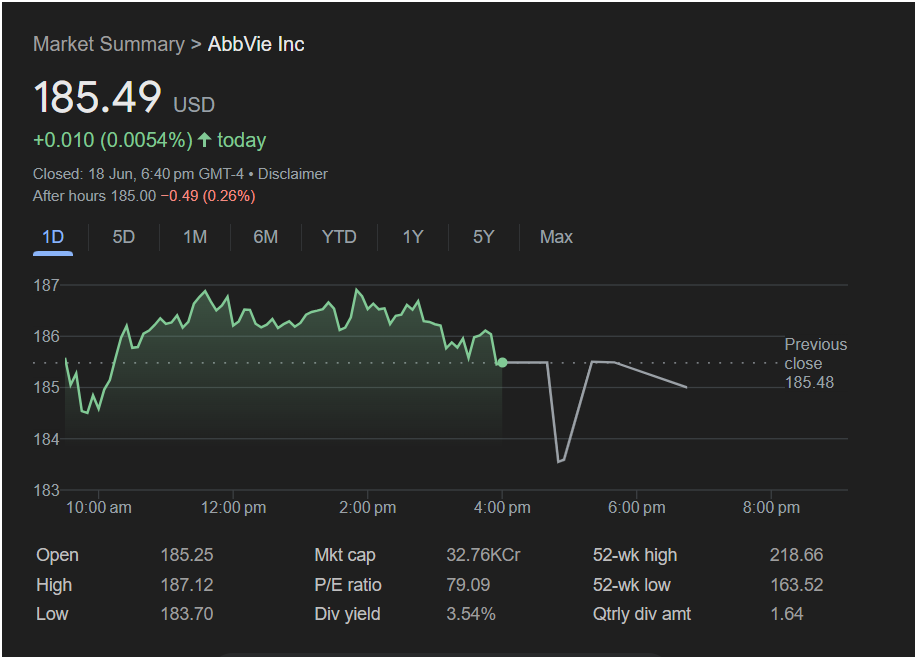Click the Mkt cap label
The image size is (917, 659).
[x=345, y=555]
